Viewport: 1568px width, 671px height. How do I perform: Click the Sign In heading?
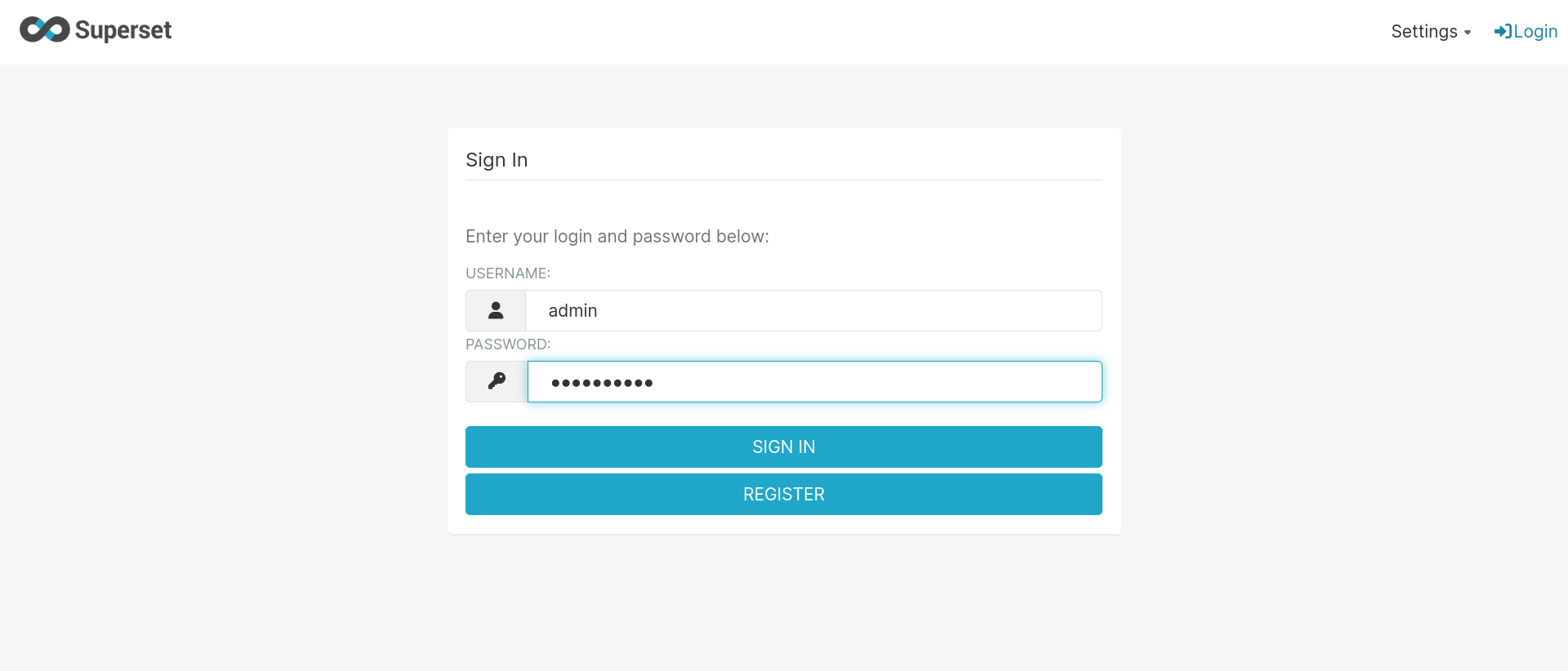pos(497,160)
